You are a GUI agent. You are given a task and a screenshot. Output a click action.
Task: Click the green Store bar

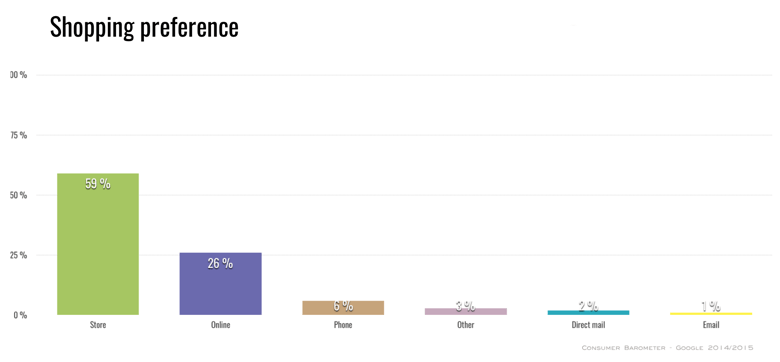click(98, 244)
